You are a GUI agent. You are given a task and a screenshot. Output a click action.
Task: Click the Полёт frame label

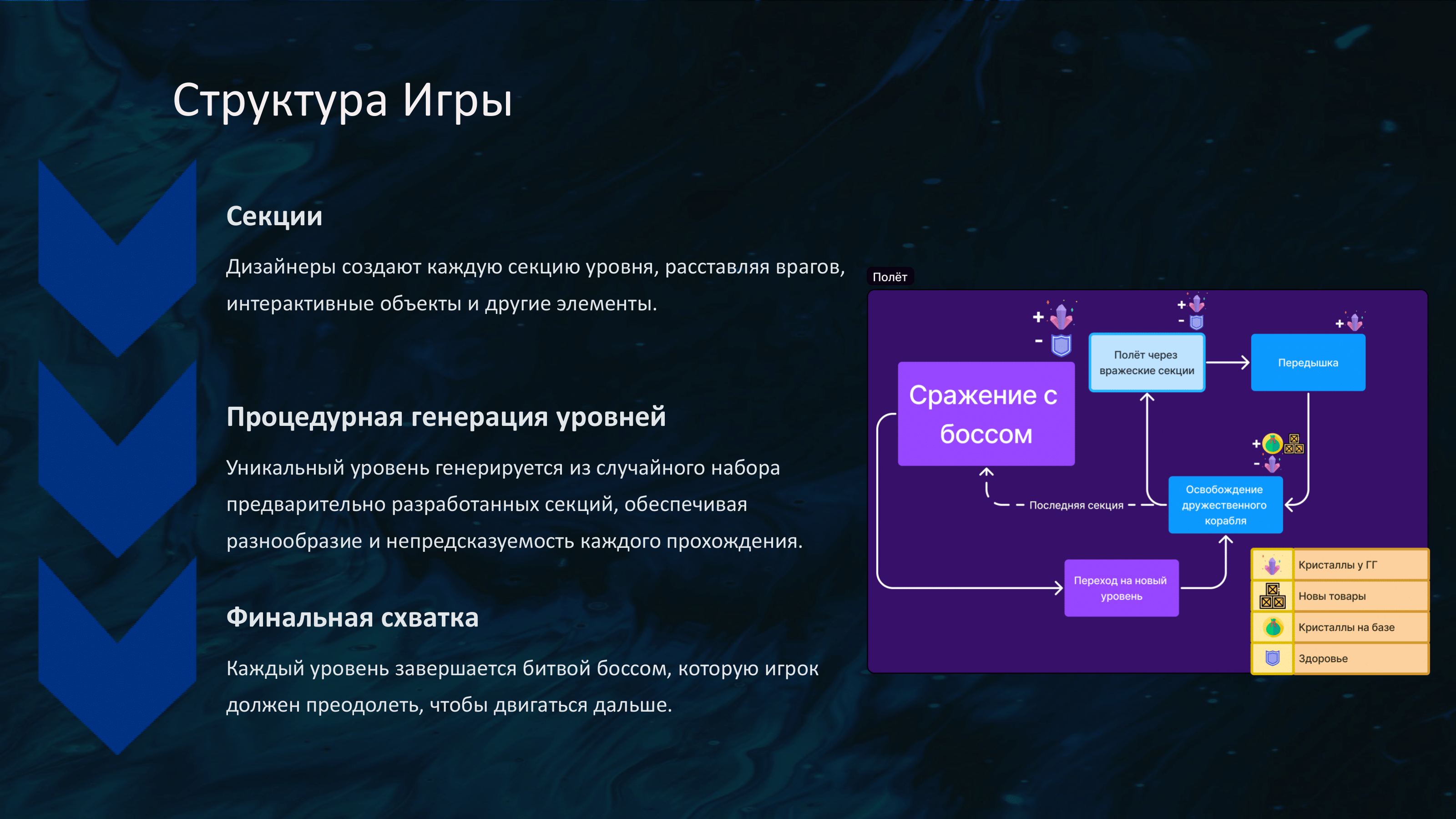(x=890, y=277)
